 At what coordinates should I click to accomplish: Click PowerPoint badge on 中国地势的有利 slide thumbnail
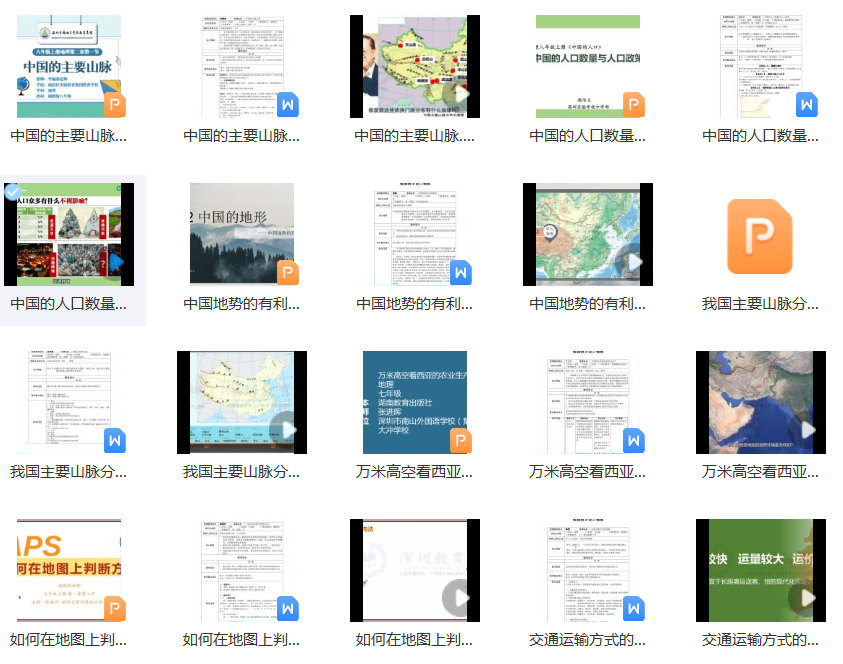[287, 273]
